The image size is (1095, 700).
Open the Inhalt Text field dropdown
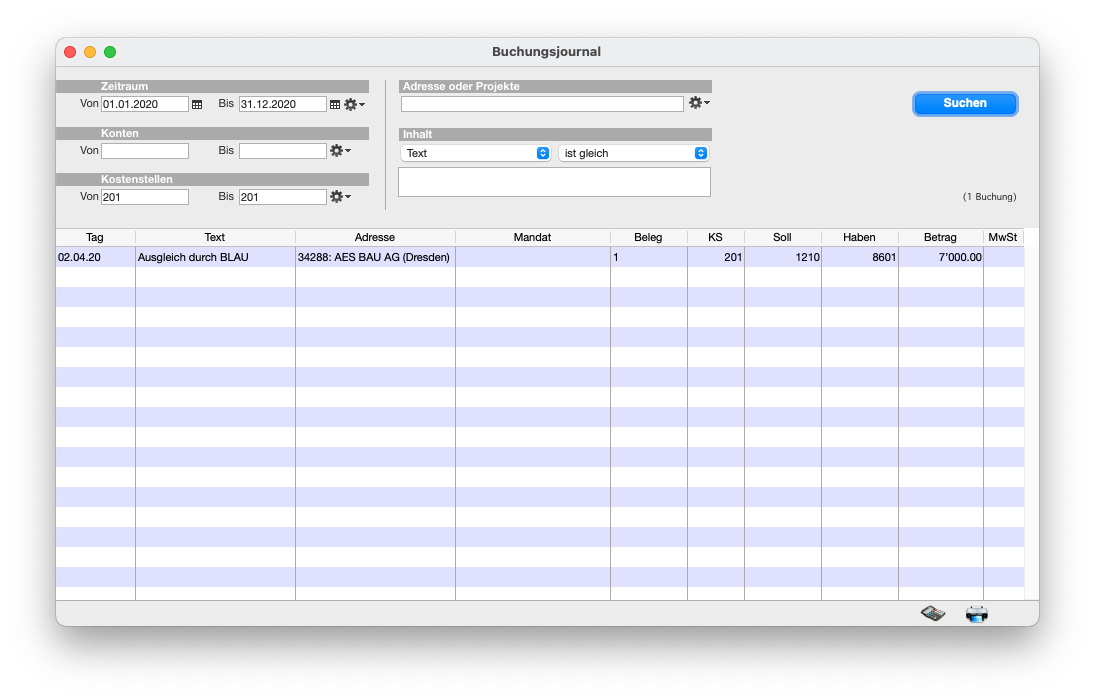click(475, 153)
